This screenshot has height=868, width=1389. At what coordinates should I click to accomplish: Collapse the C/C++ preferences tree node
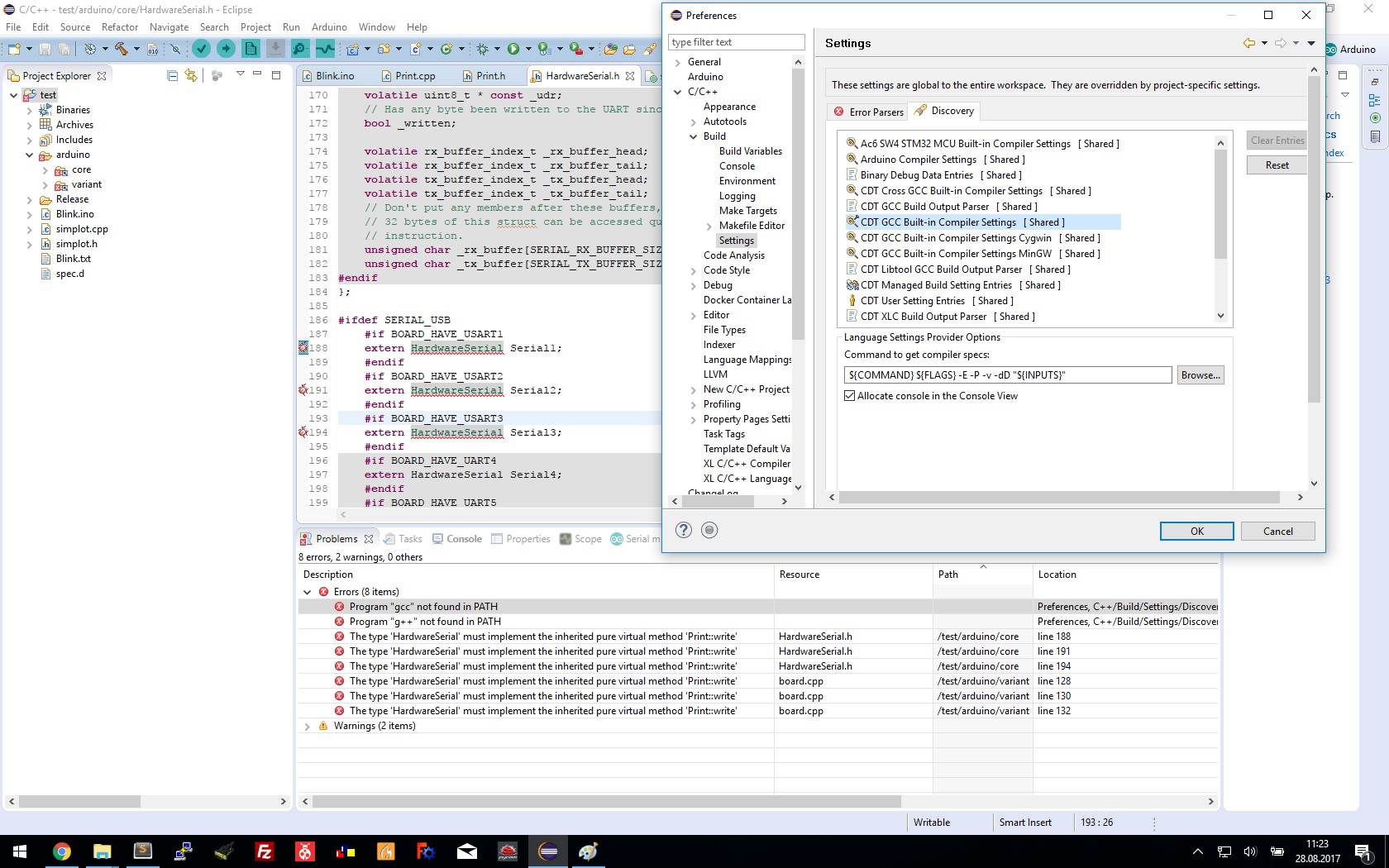(678, 92)
